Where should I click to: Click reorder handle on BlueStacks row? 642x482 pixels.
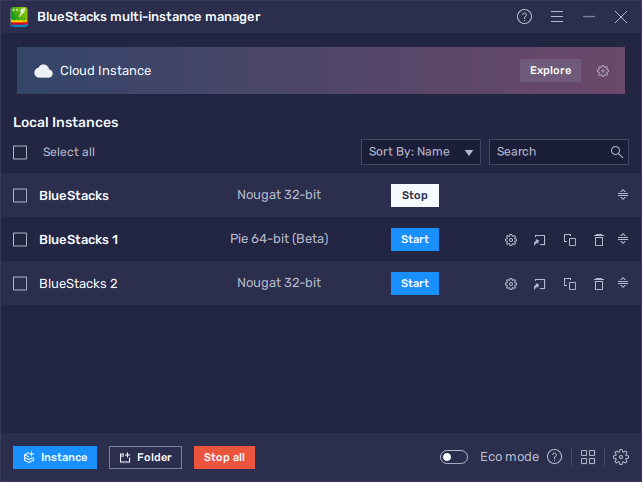623,195
